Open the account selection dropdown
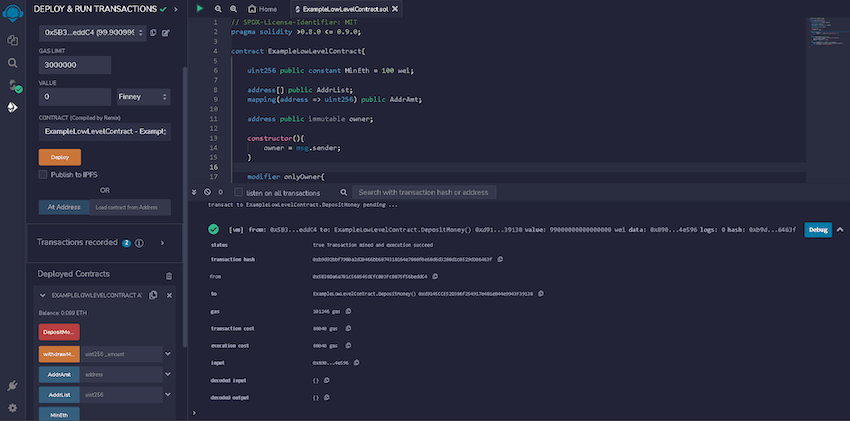 (x=92, y=33)
